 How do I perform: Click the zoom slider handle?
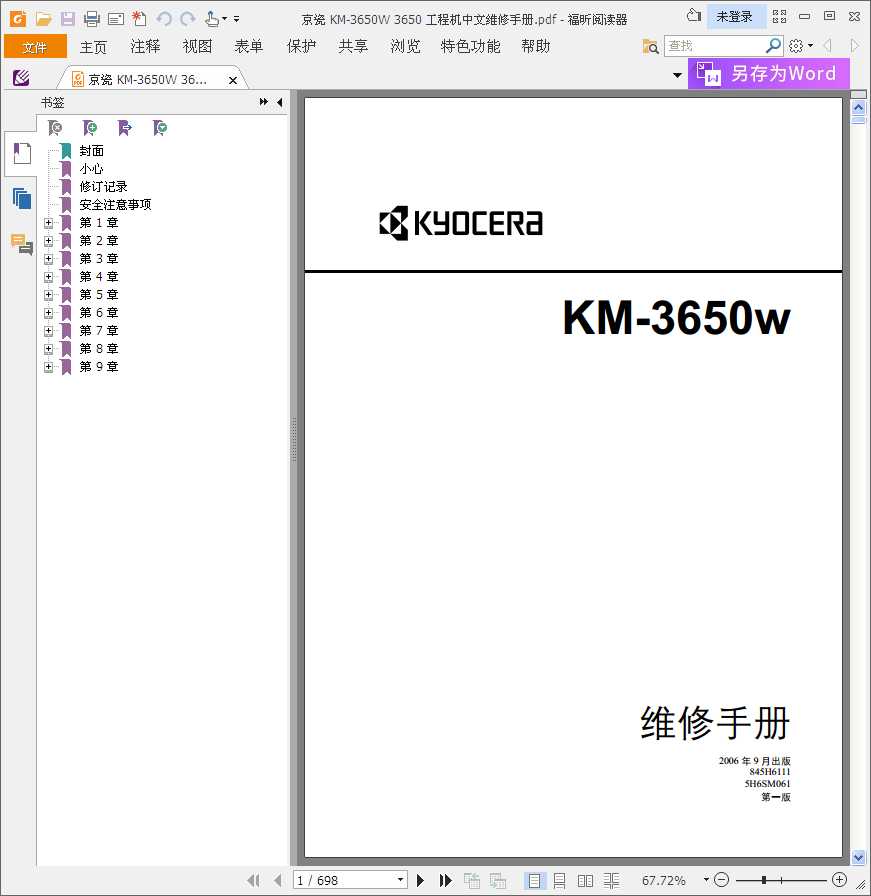pyautogui.click(x=764, y=881)
